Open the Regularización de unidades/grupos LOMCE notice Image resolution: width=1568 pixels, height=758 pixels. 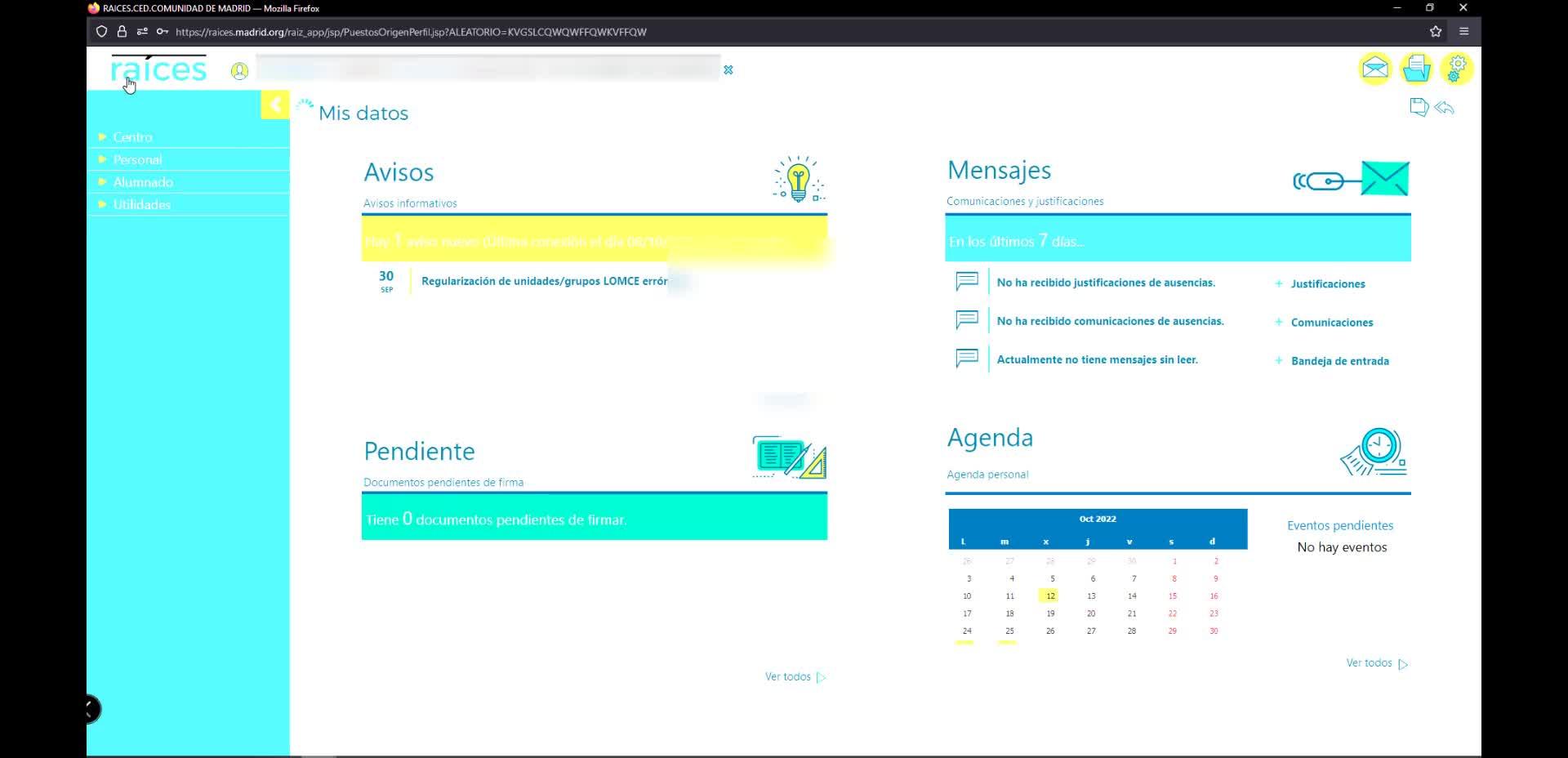click(545, 281)
